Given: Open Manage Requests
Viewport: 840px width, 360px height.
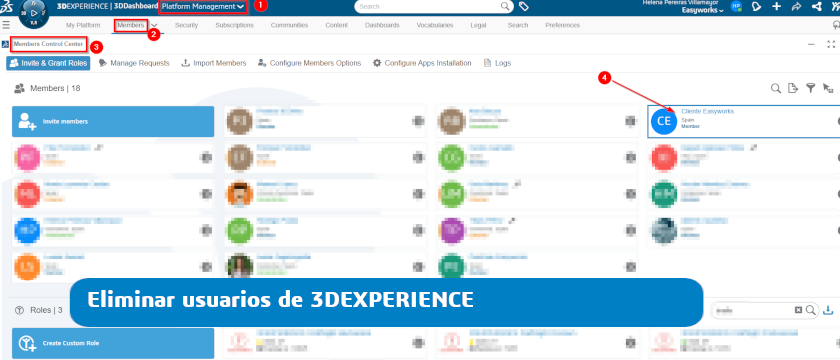Looking at the screenshot, I should (134, 63).
